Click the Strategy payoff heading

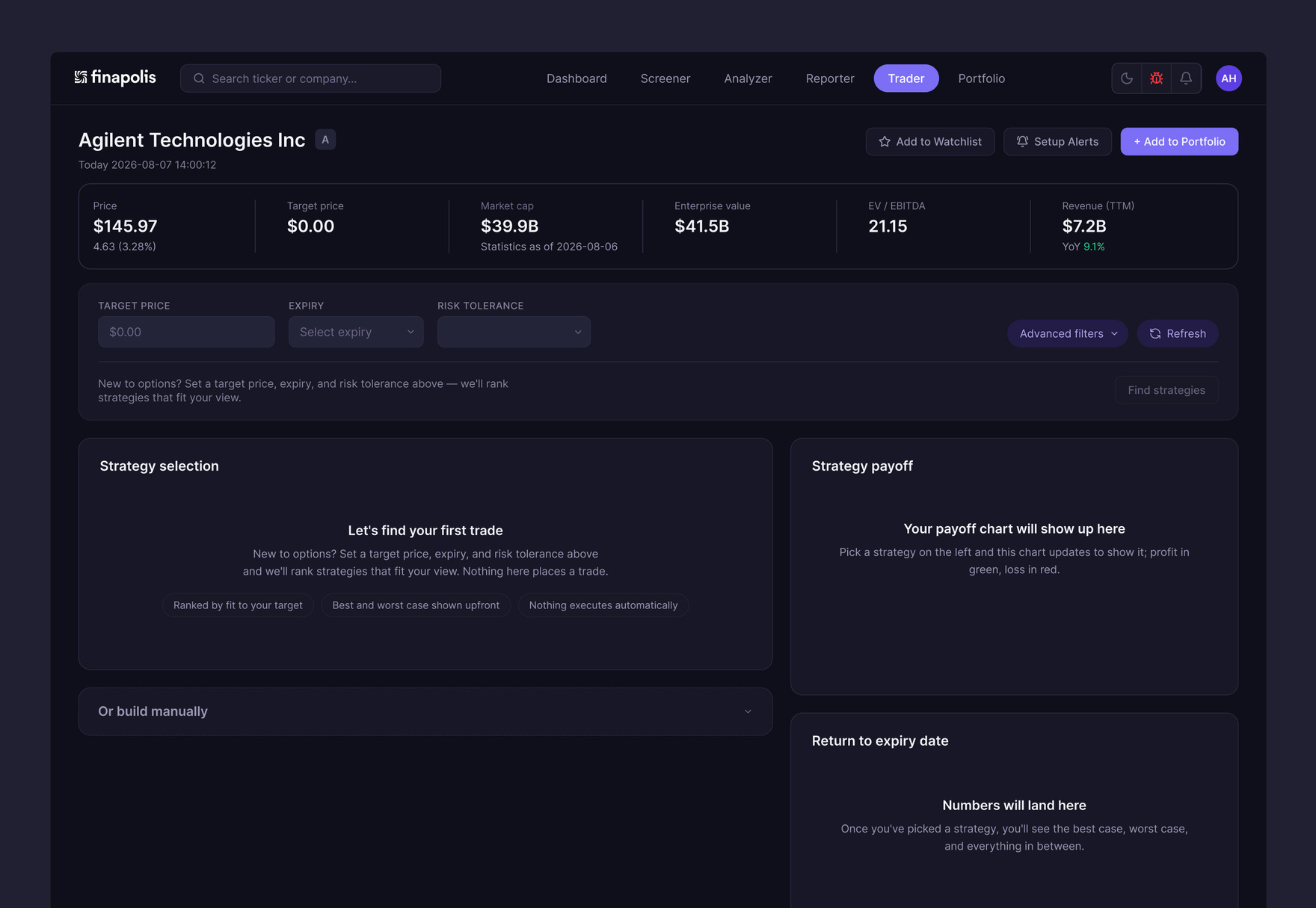[862, 466]
